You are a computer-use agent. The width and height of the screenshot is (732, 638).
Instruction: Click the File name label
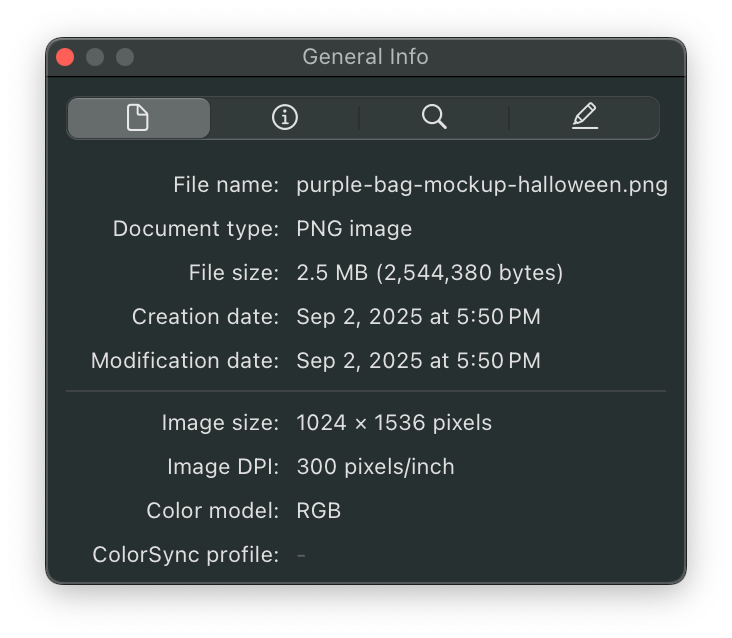point(226,185)
